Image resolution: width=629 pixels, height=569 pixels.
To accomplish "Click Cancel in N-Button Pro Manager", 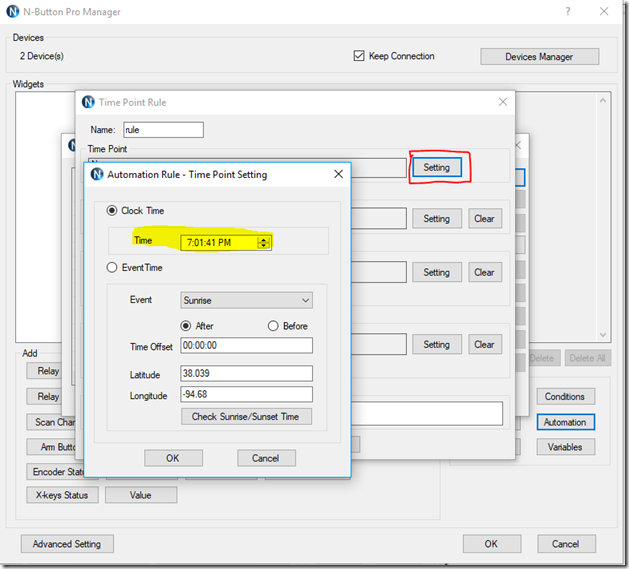I will pyautogui.click(x=566, y=544).
